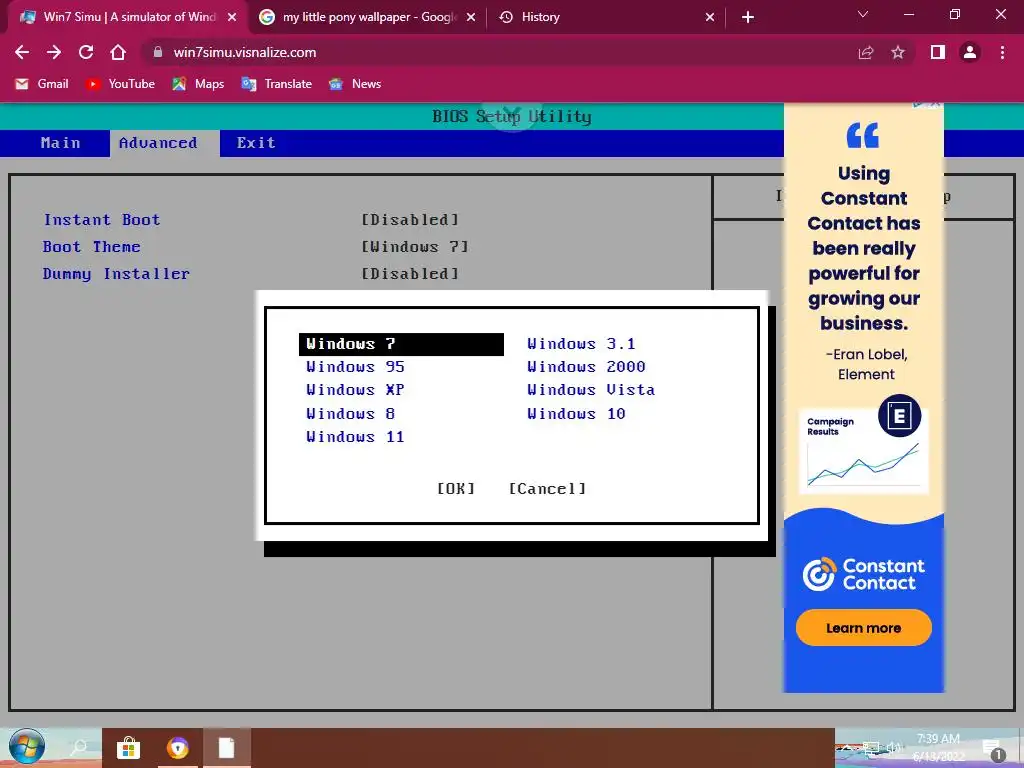Image resolution: width=1024 pixels, height=768 pixels.
Task: Choose Windows Vista boot theme
Action: click(x=591, y=390)
